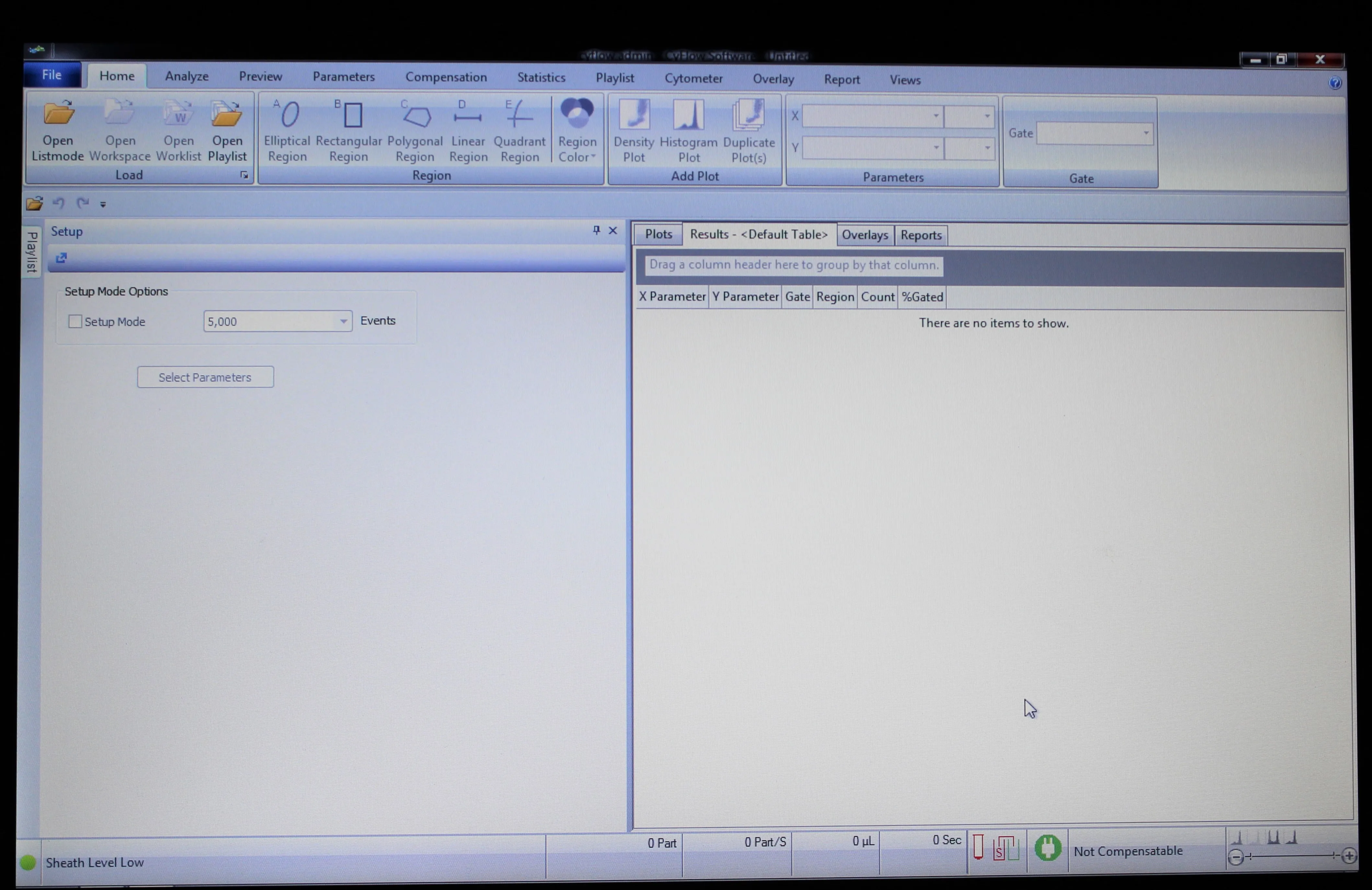1372x890 pixels.
Task: Click the sheath and waste tanks status icon
Action: [x=1006, y=848]
